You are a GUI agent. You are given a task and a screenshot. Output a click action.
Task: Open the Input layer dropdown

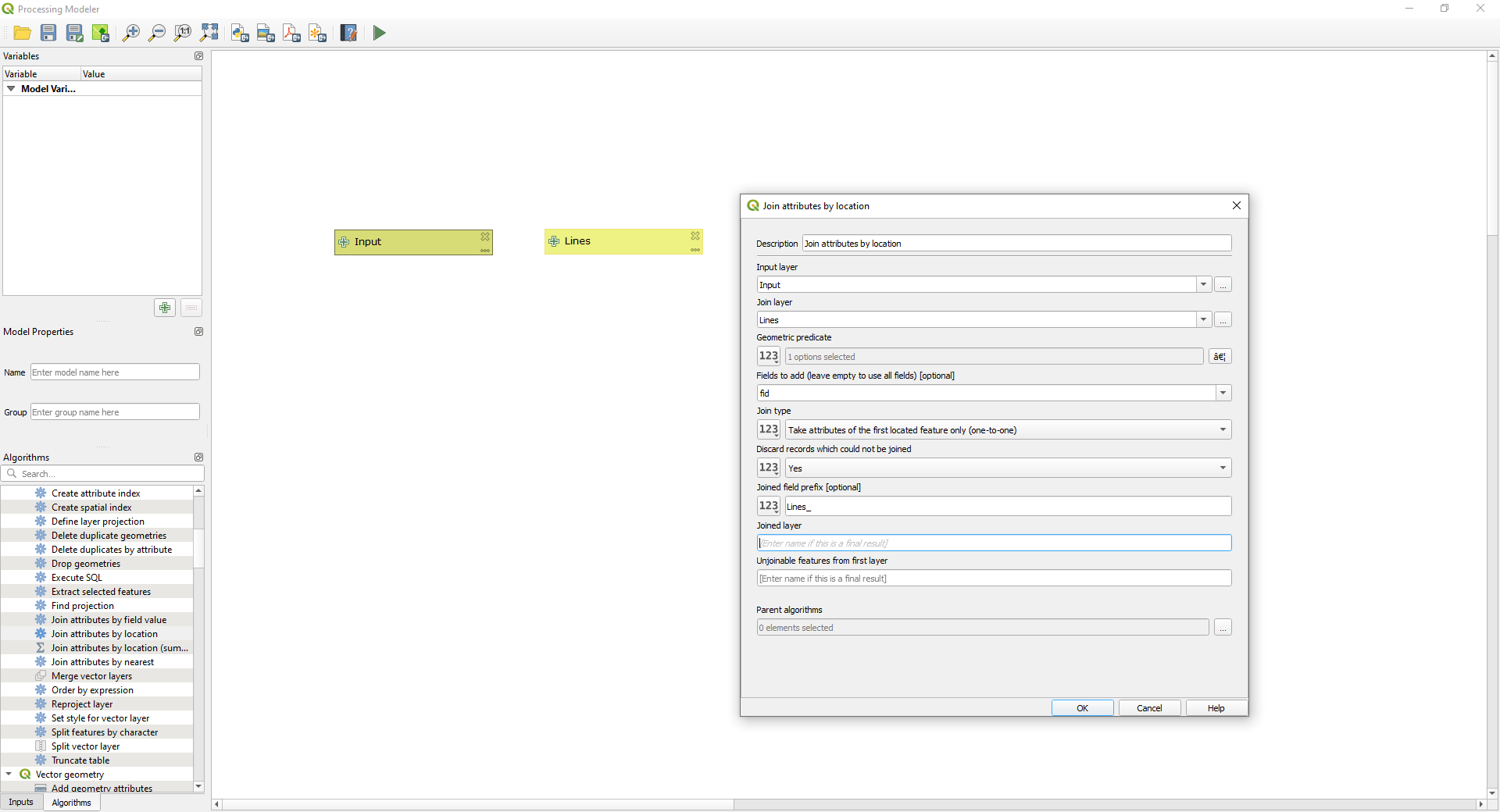pos(1203,284)
